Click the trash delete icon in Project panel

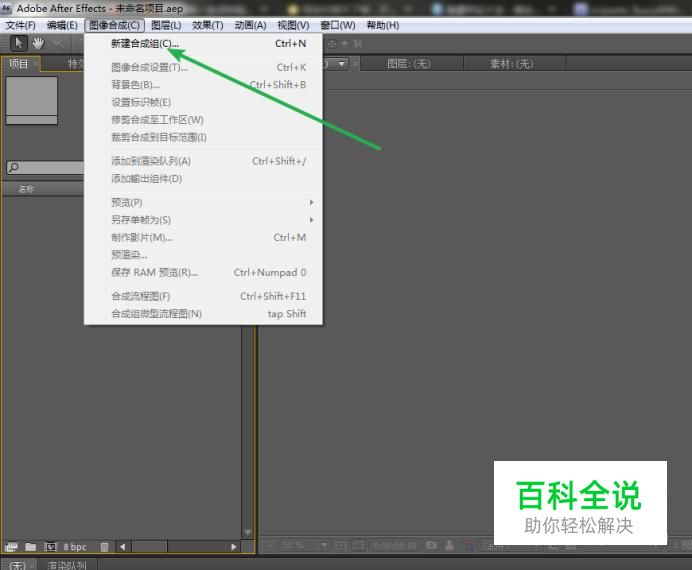click(x=104, y=547)
